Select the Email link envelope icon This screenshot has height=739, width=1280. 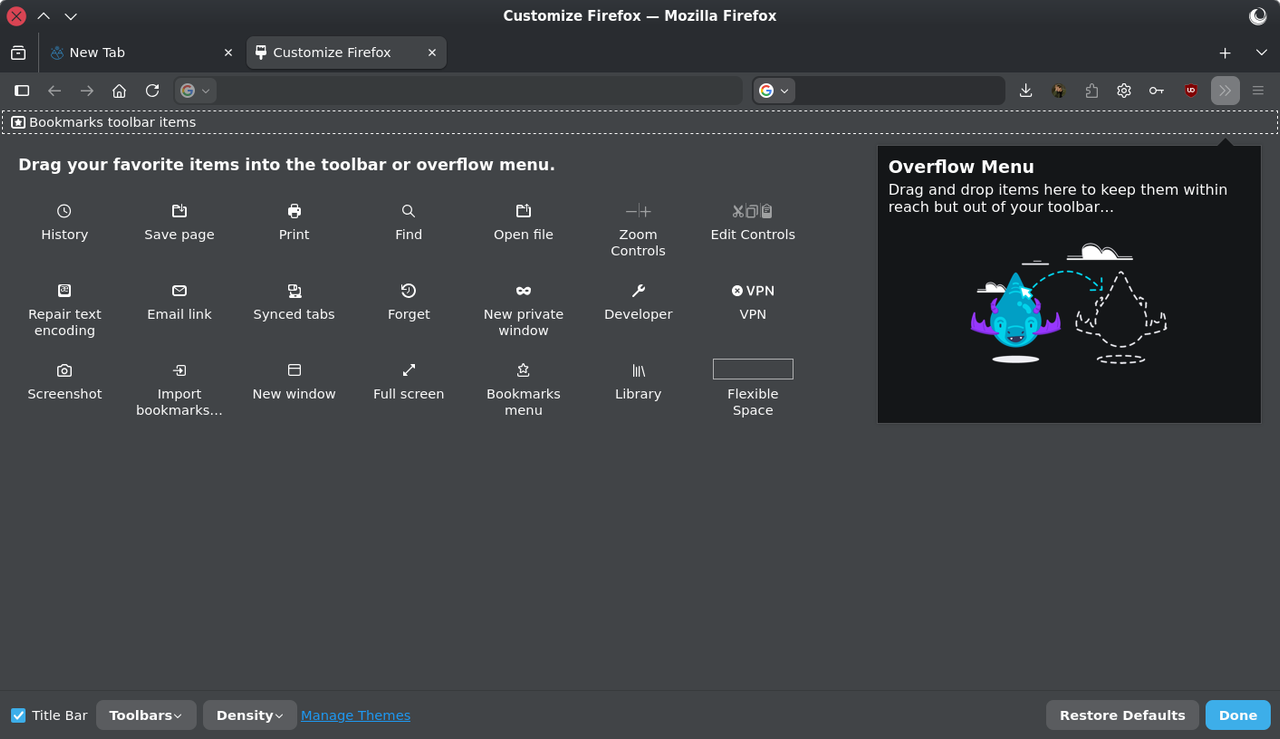pyautogui.click(x=179, y=291)
